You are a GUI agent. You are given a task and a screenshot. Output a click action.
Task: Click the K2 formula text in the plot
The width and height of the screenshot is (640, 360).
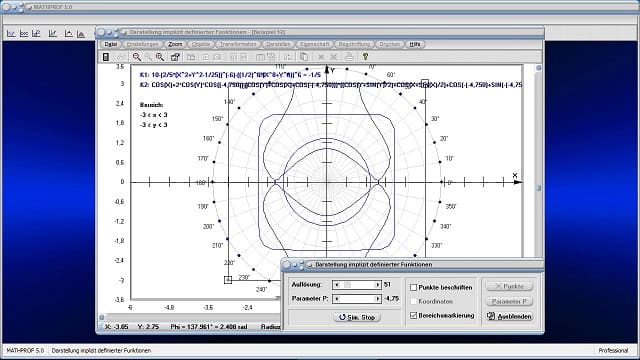coord(331,85)
